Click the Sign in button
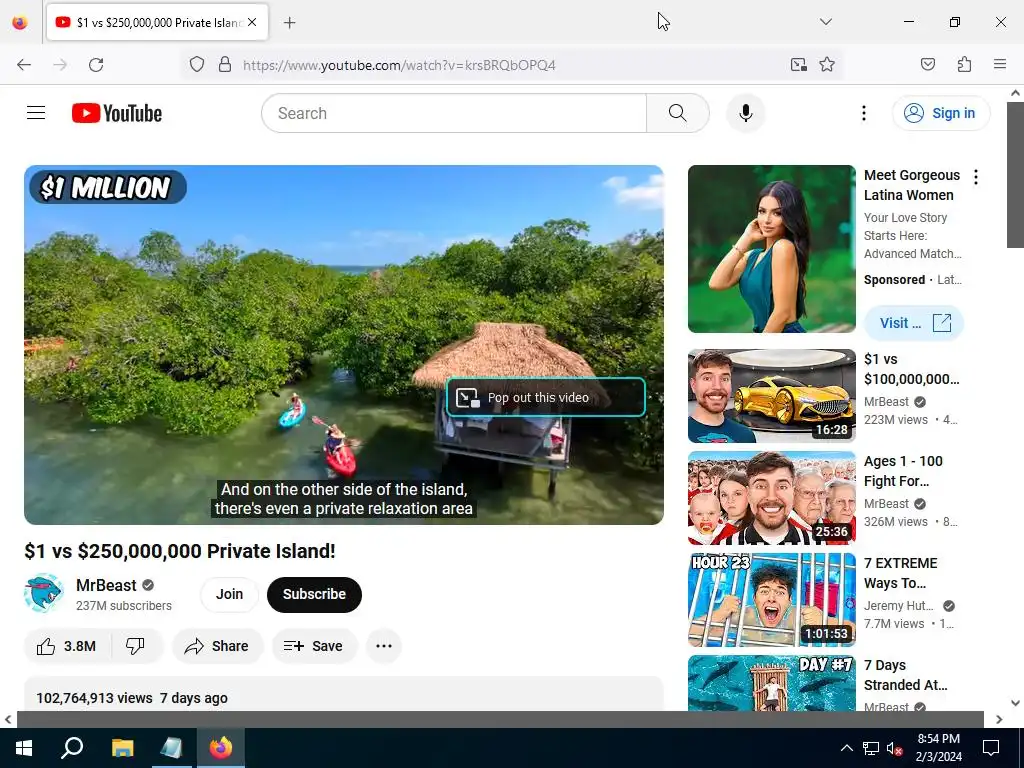The height and width of the screenshot is (768, 1024). 940,113
